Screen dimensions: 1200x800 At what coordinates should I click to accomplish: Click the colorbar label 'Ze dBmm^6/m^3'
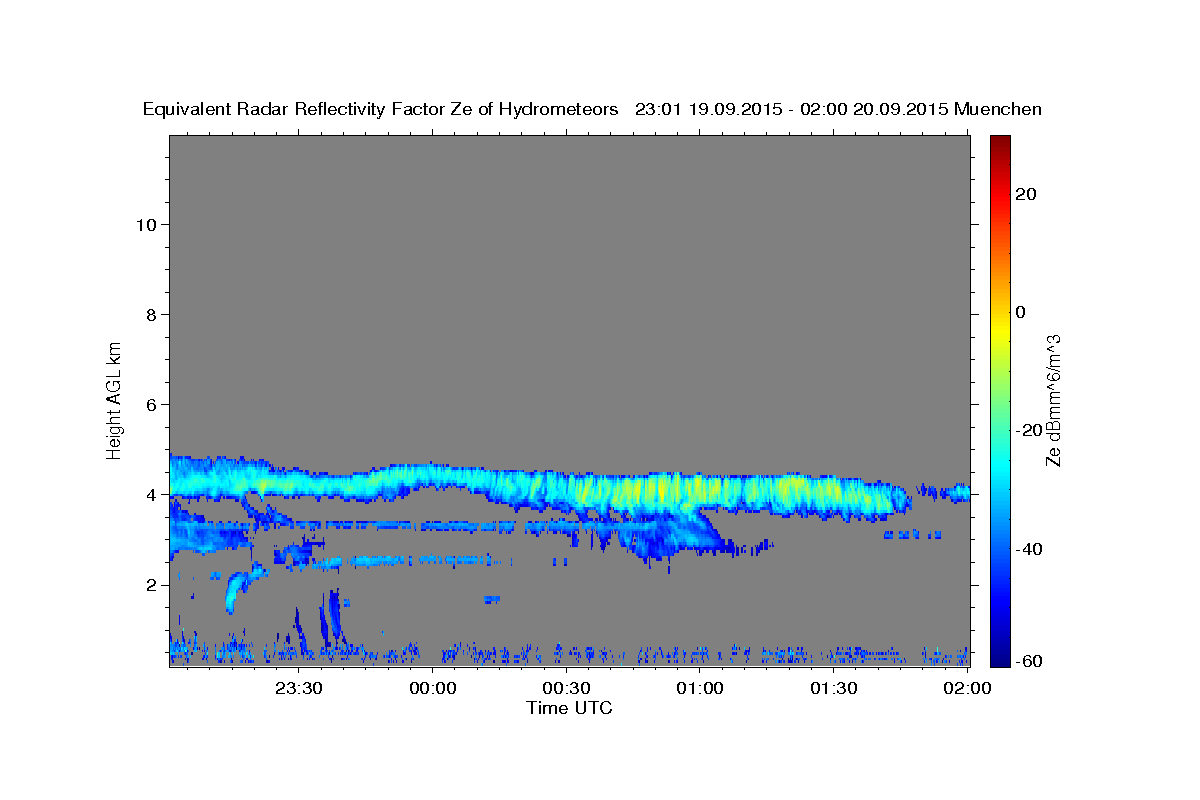1053,400
